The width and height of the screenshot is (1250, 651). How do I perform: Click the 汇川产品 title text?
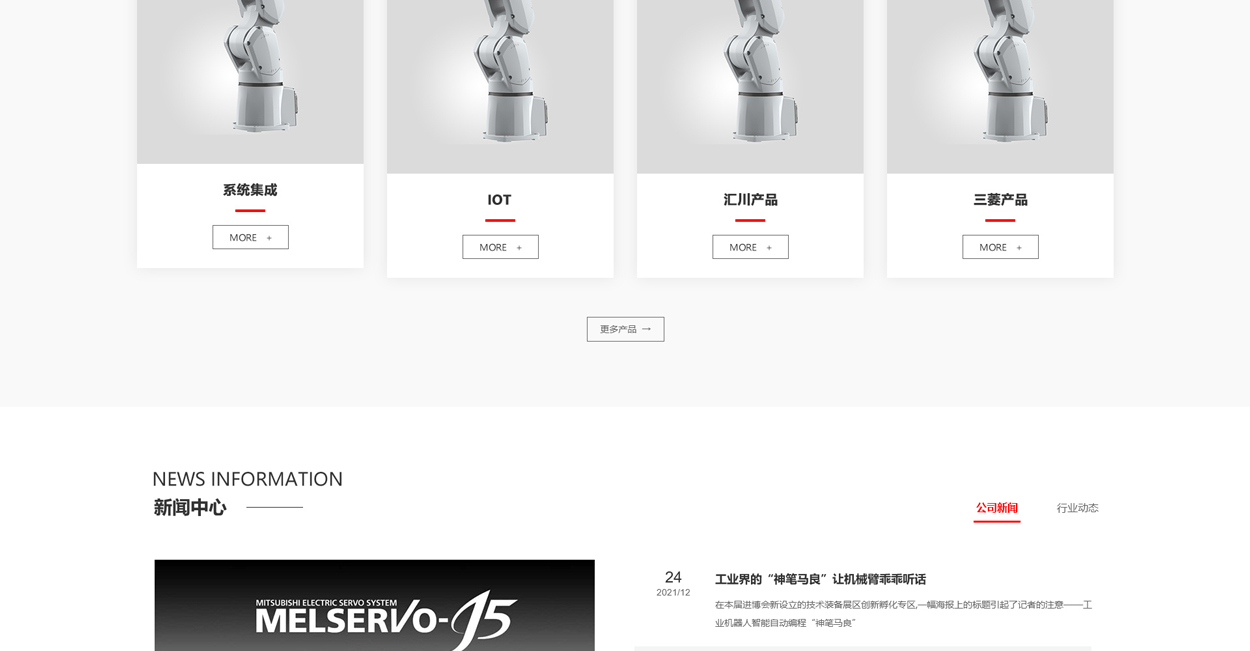750,200
